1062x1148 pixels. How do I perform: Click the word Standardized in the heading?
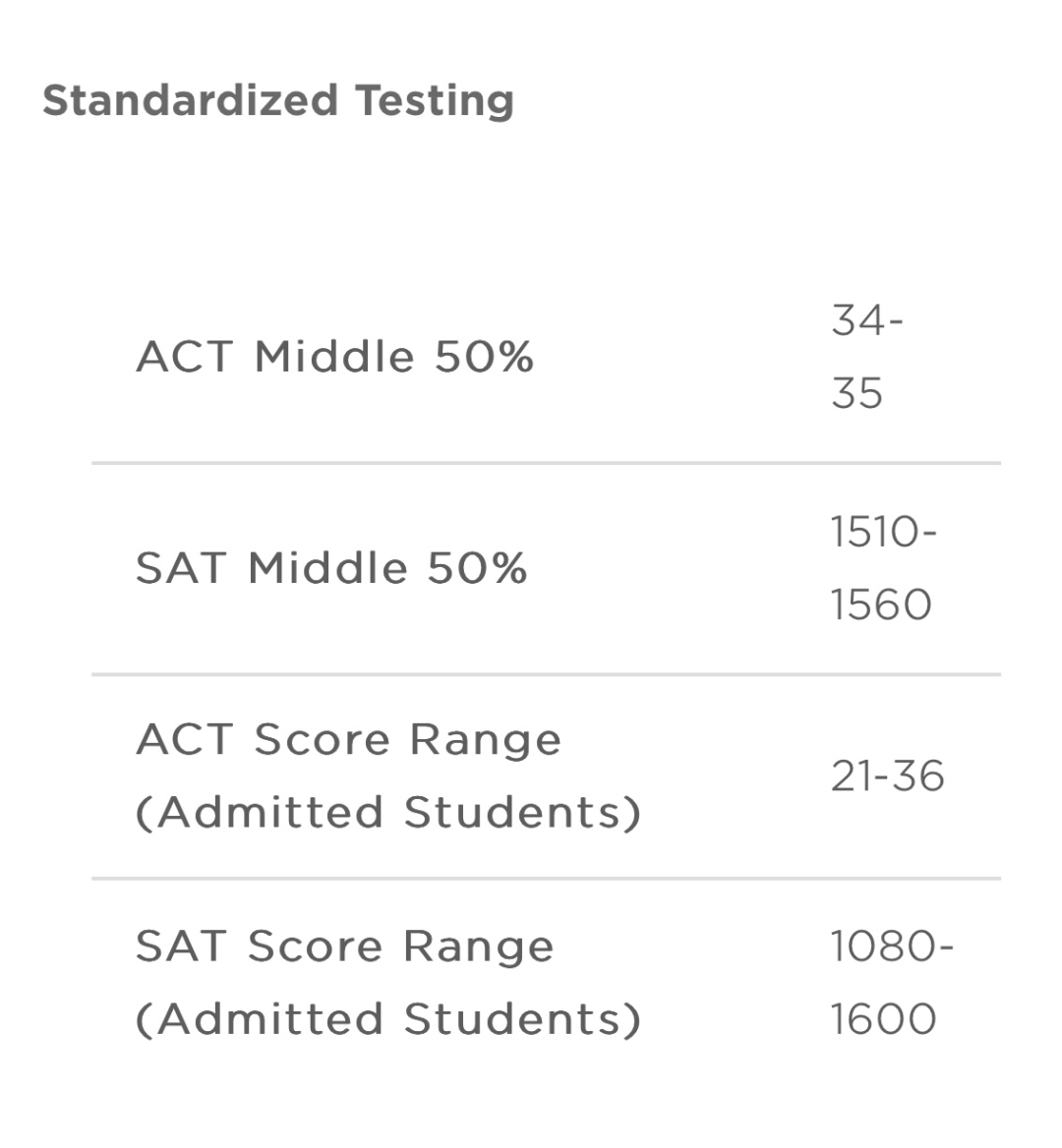[191, 101]
